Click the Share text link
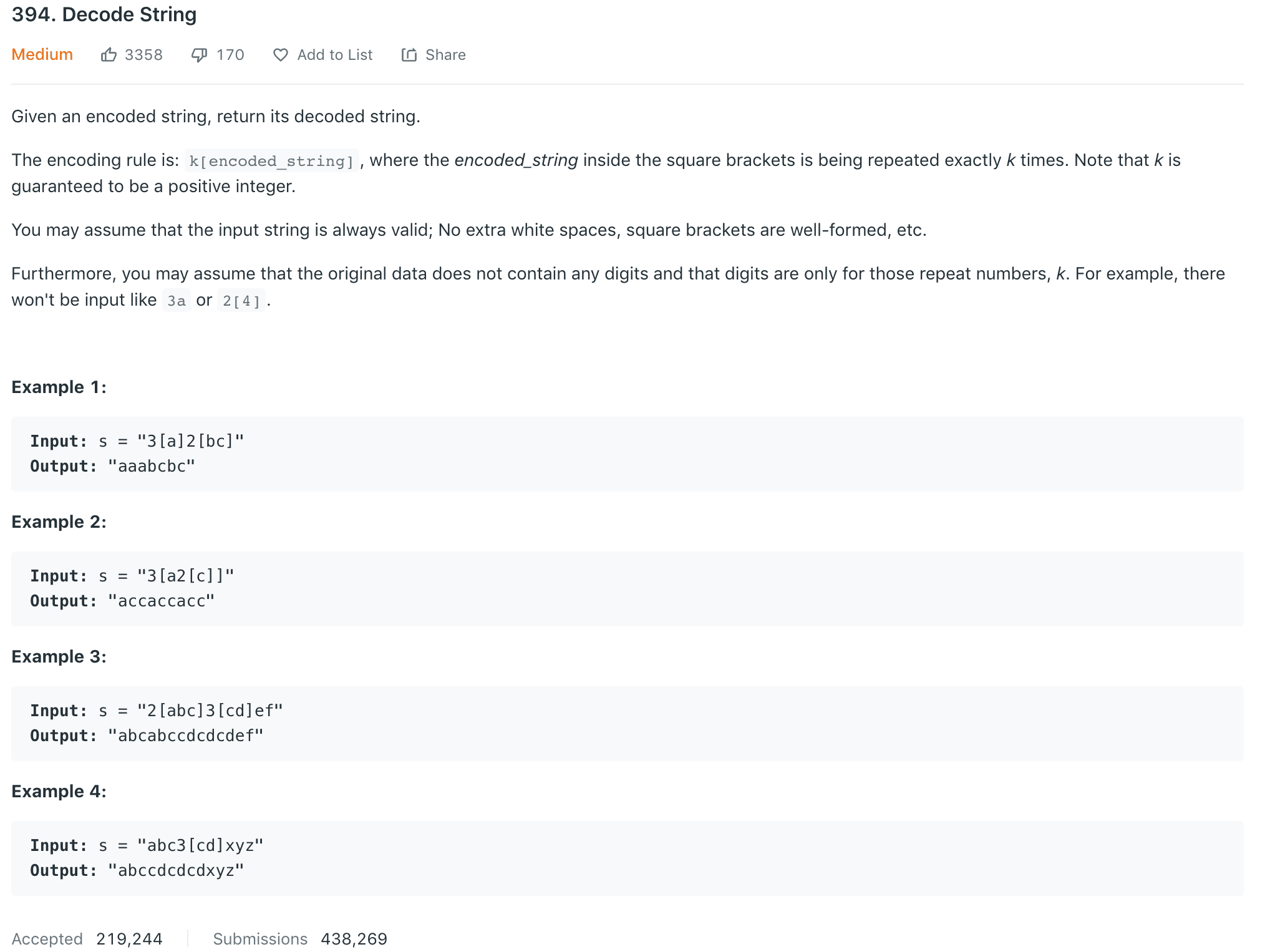 pyautogui.click(x=445, y=55)
